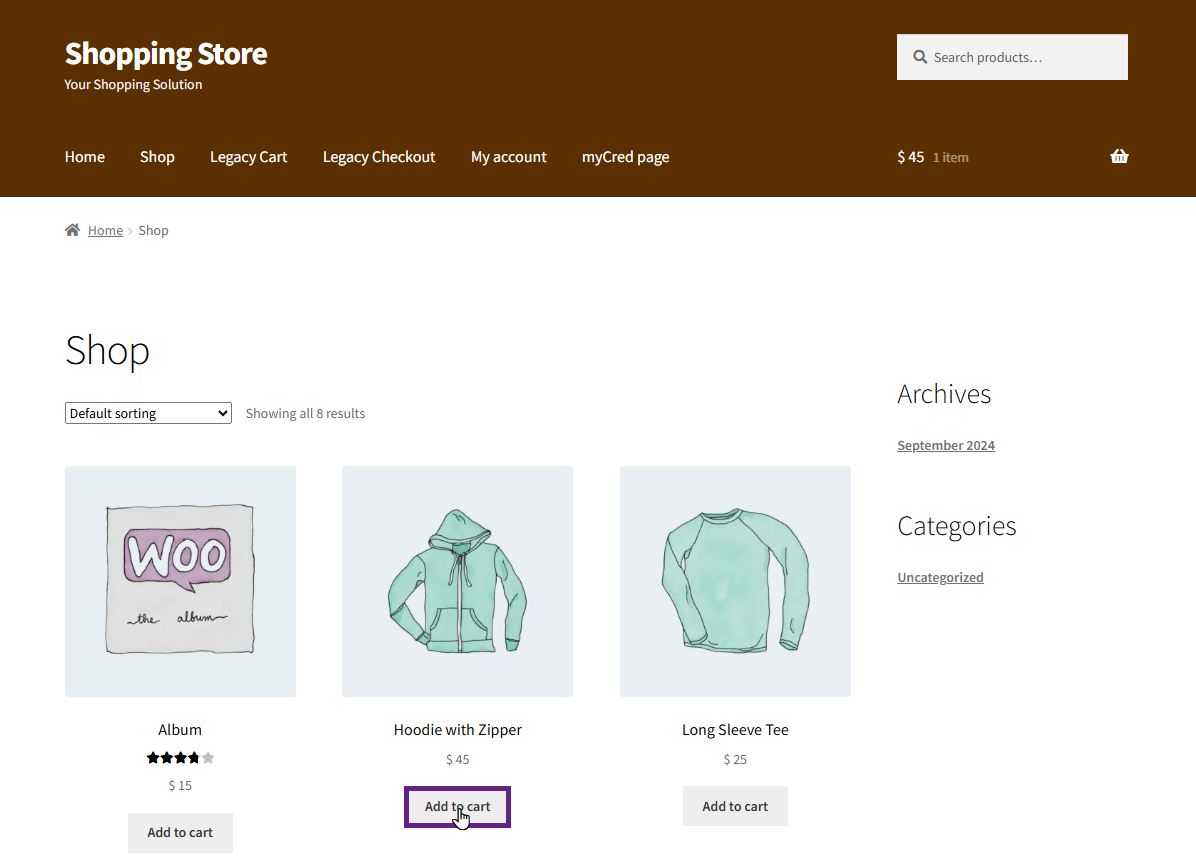Open the My account page
The height and width of the screenshot is (865, 1196).
click(x=509, y=157)
